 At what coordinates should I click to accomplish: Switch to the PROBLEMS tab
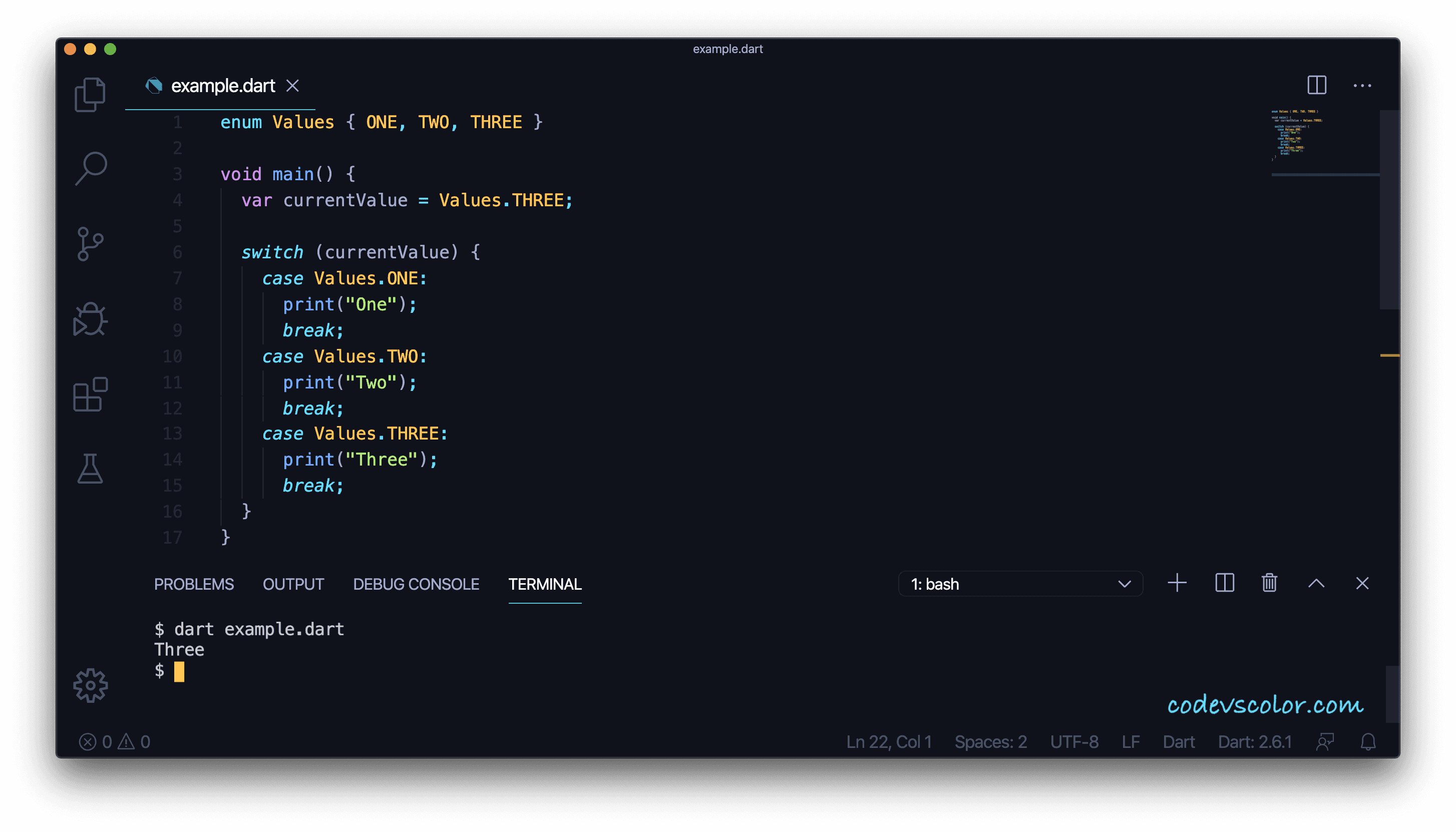tap(194, 584)
